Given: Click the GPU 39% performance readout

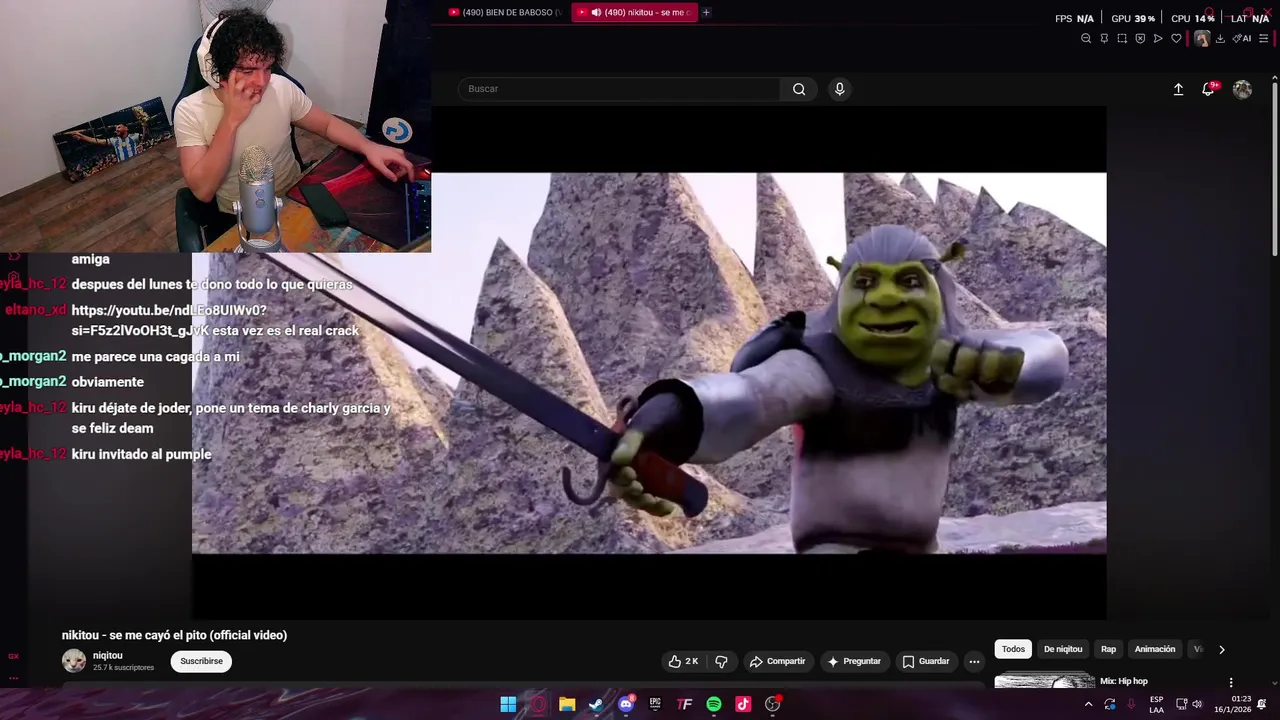Looking at the screenshot, I should click(1132, 18).
